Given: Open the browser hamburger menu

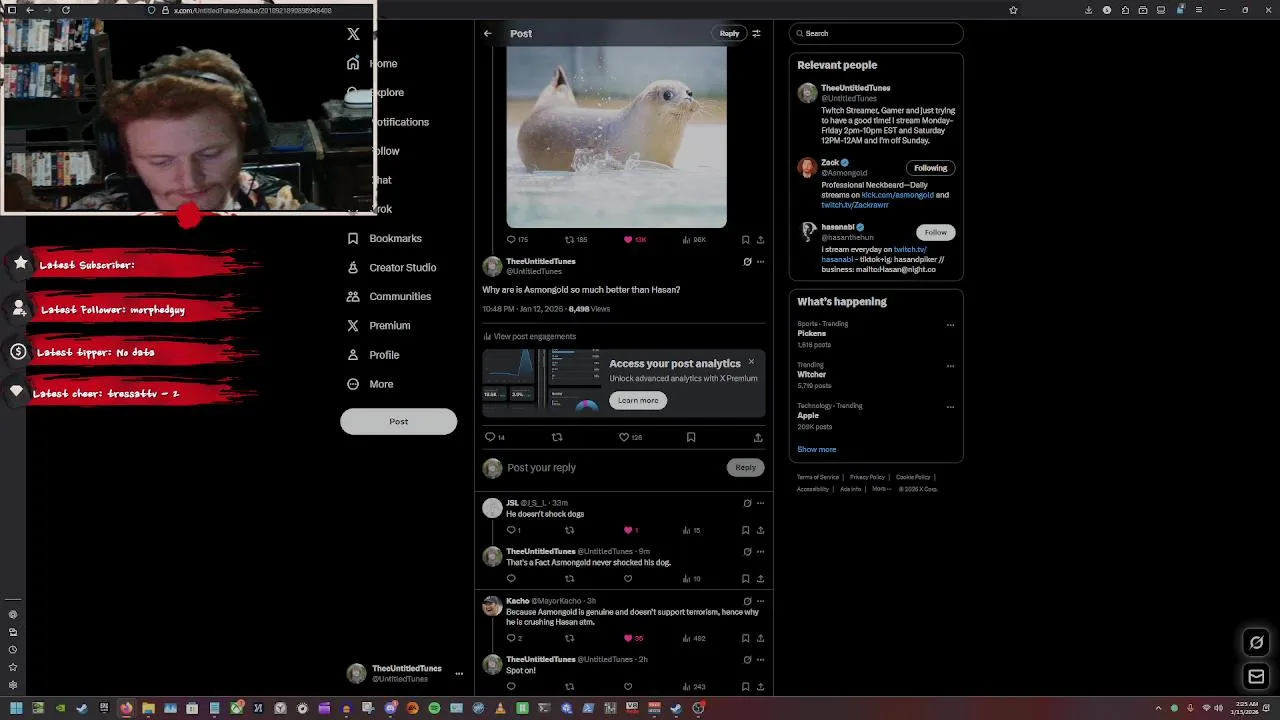Looking at the screenshot, I should pyautogui.click(x=1198, y=10).
